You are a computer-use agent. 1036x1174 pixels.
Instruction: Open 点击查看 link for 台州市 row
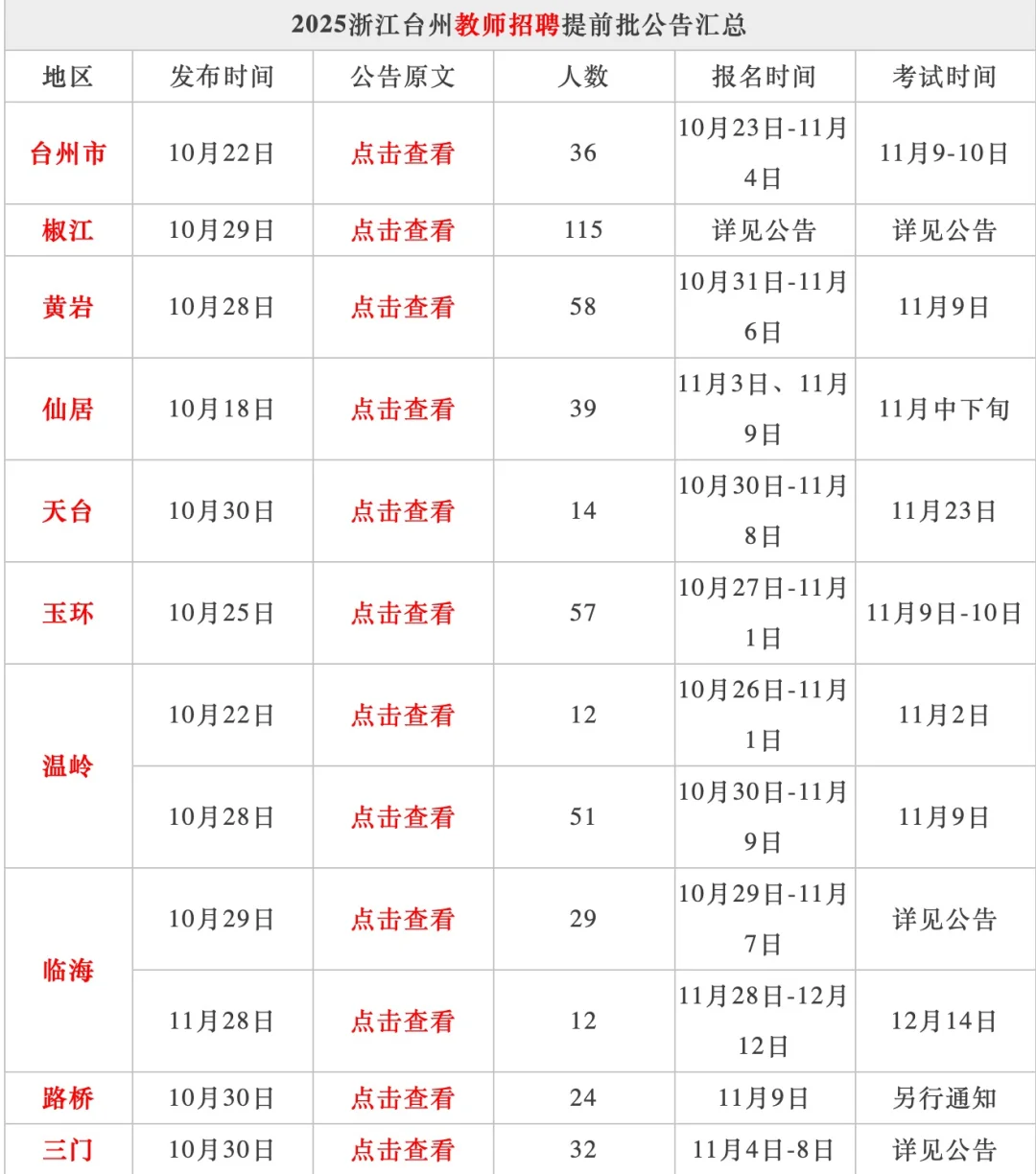click(403, 153)
